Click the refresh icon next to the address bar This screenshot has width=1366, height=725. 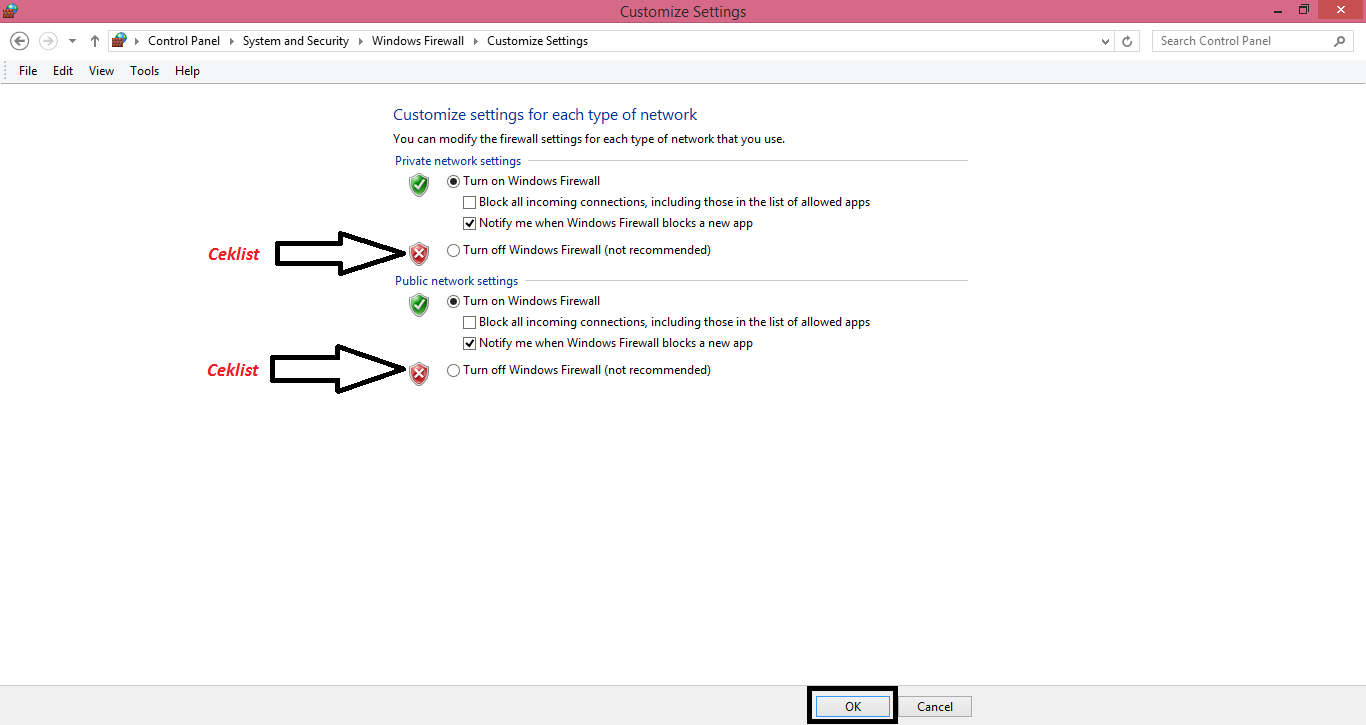(x=1128, y=40)
